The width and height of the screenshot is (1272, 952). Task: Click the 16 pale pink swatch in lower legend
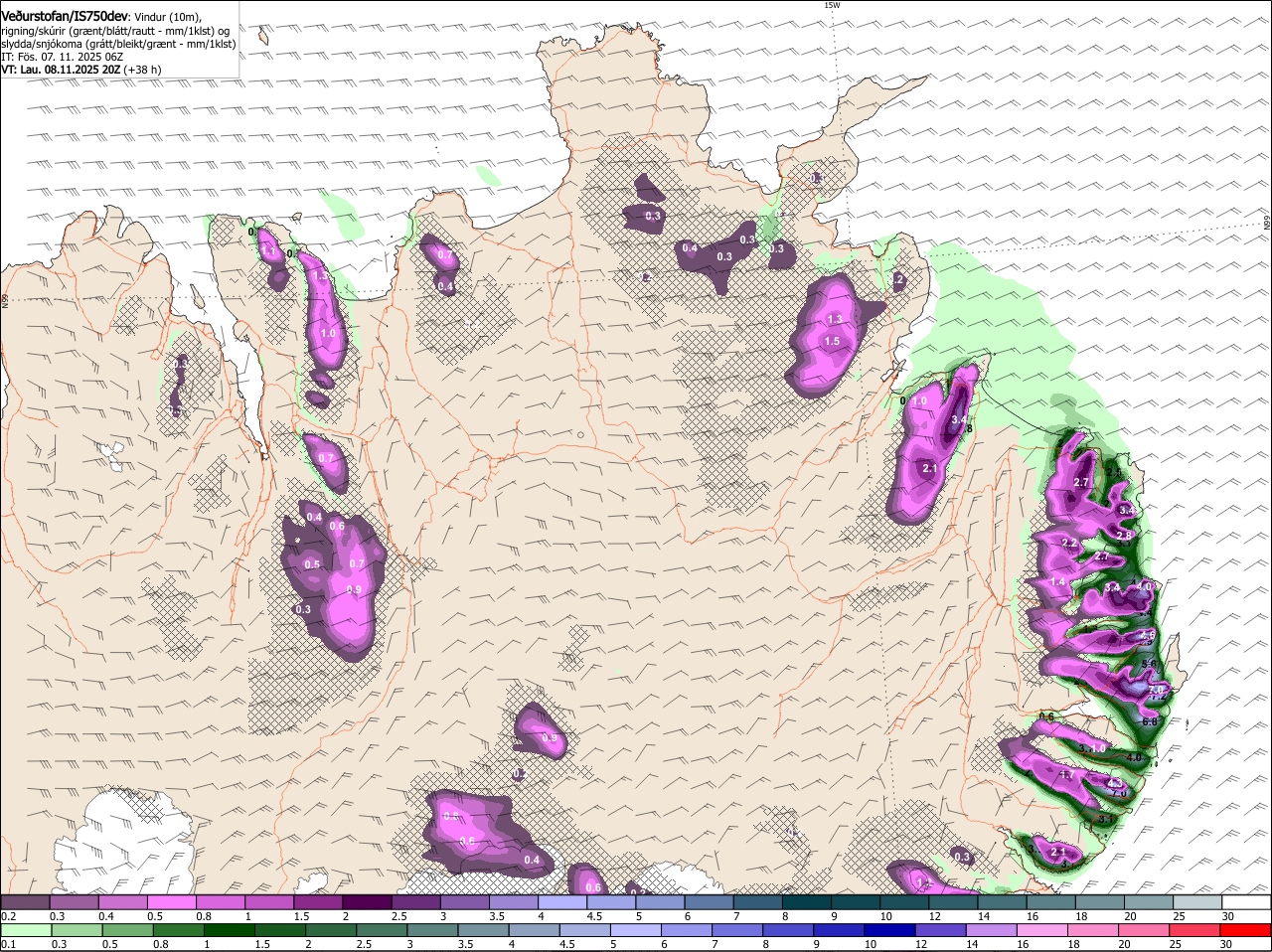pos(1042,930)
